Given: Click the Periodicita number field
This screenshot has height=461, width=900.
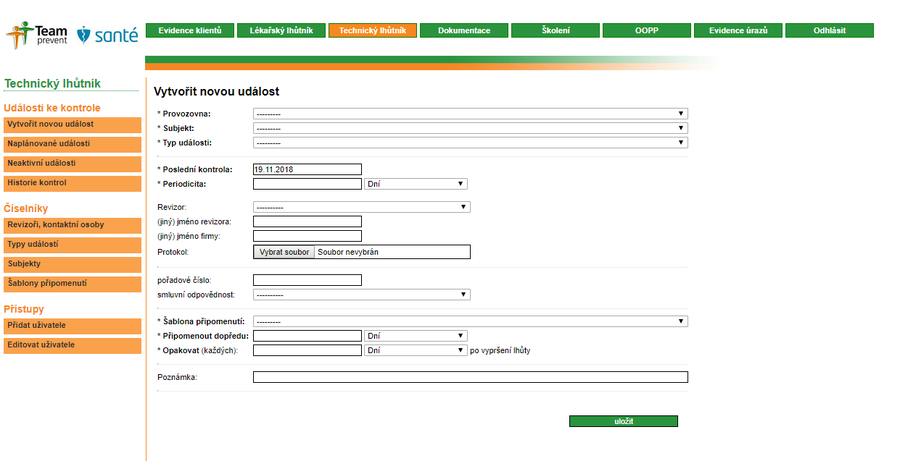Looking at the screenshot, I should click(x=307, y=184).
